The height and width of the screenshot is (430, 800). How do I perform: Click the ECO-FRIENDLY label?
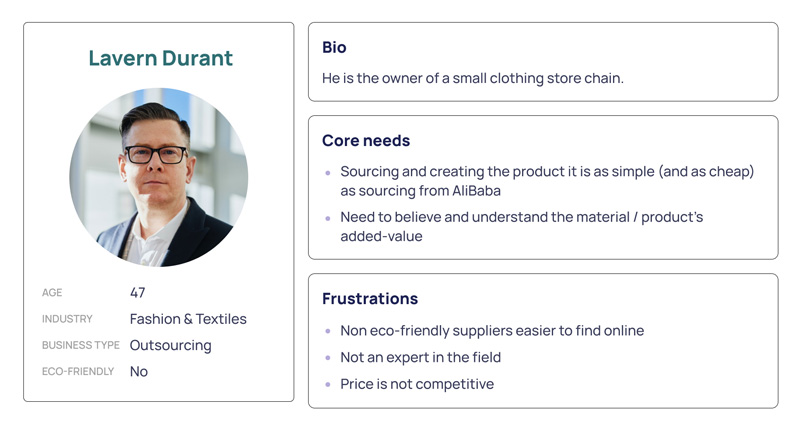(x=78, y=371)
